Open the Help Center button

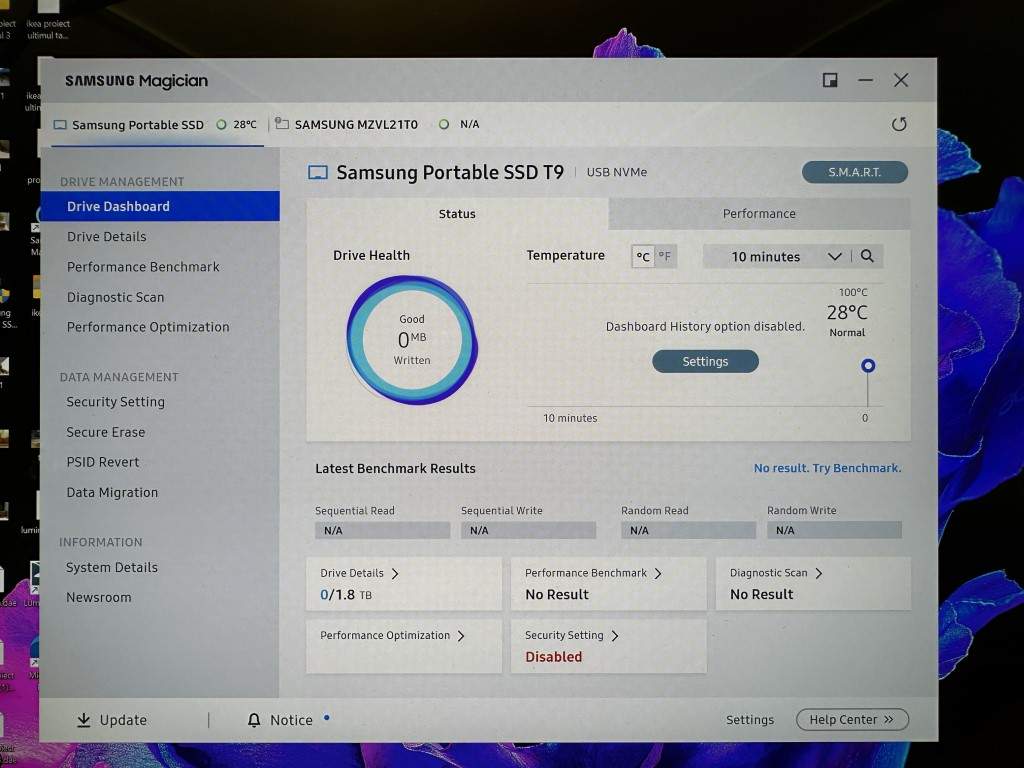point(852,719)
